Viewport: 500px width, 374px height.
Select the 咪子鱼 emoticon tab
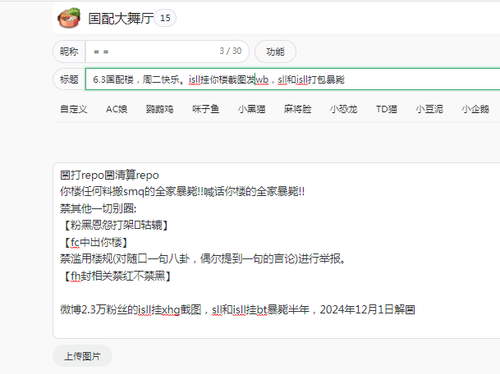point(205,109)
